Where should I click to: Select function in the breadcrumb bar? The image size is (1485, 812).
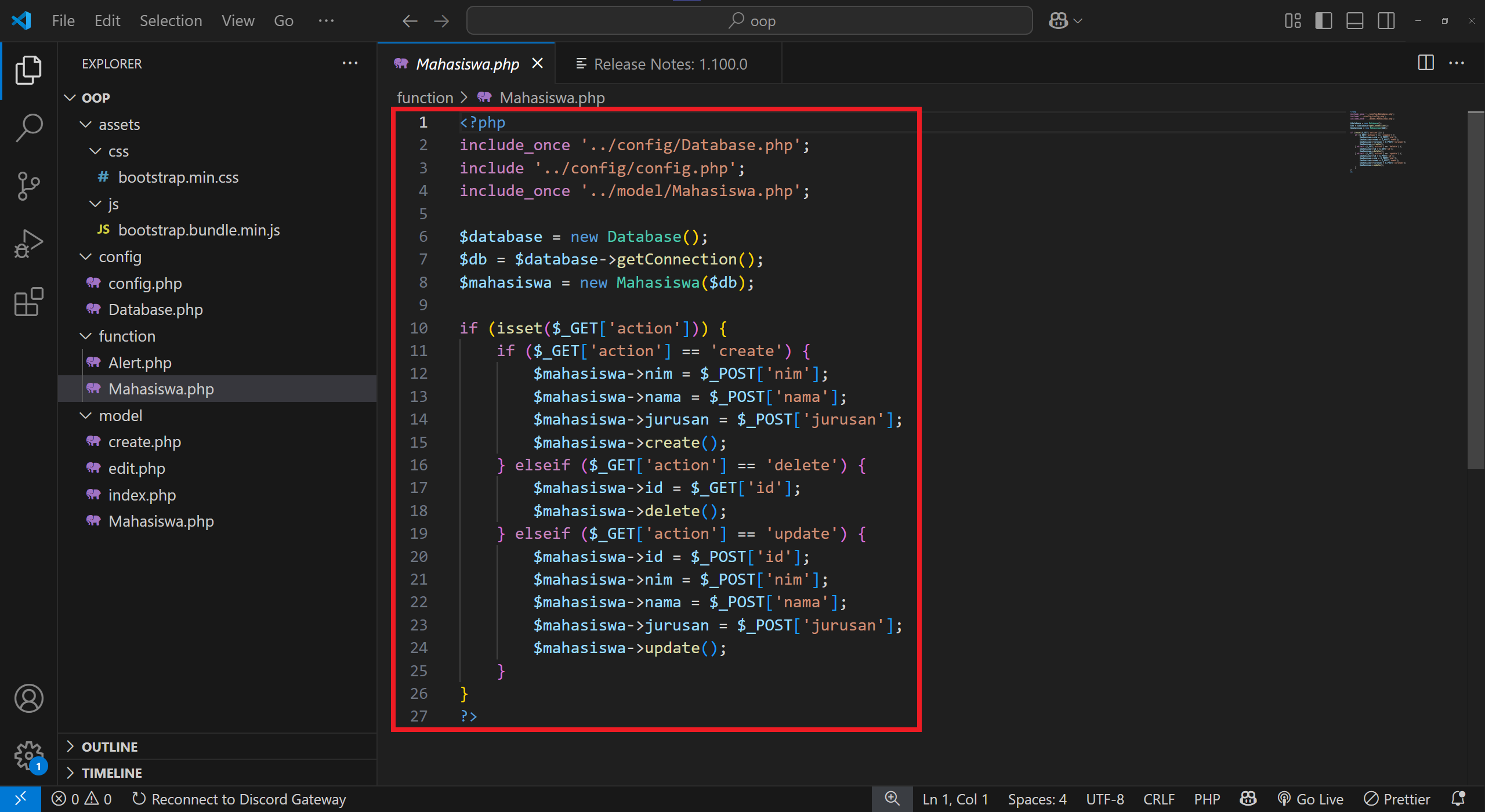[x=425, y=97]
